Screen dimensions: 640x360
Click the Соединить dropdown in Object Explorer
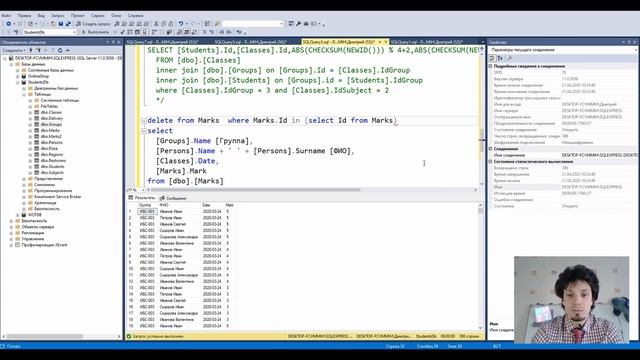pos(14,50)
